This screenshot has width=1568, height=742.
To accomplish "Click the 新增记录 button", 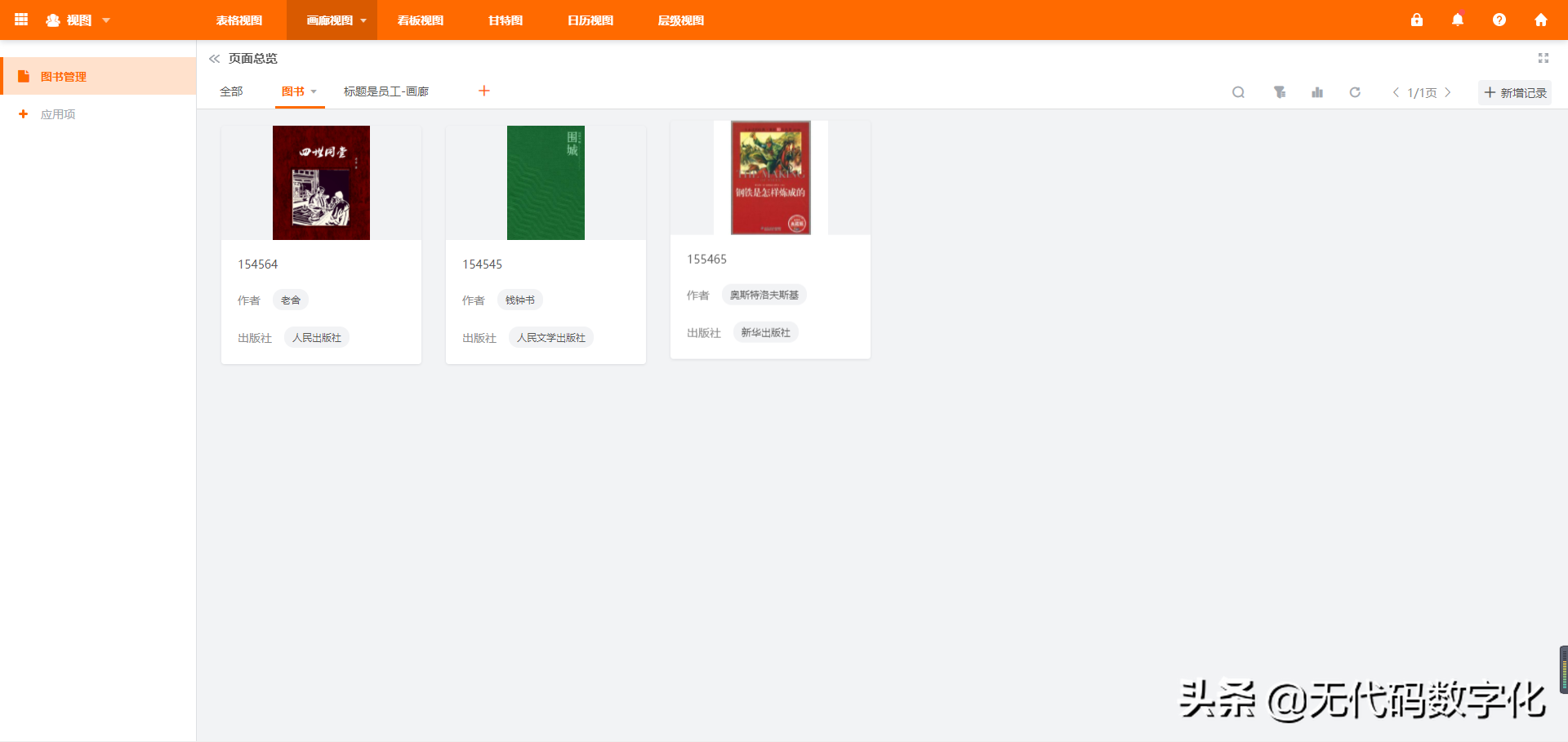I will tap(1515, 92).
